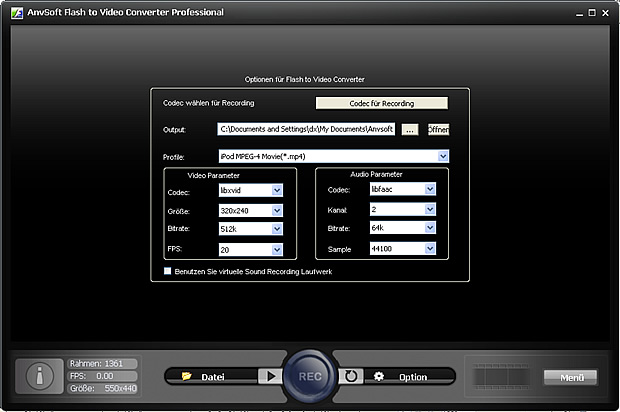The width and height of the screenshot is (620, 412).
Task: Minimize the converter window
Action: pos(579,13)
